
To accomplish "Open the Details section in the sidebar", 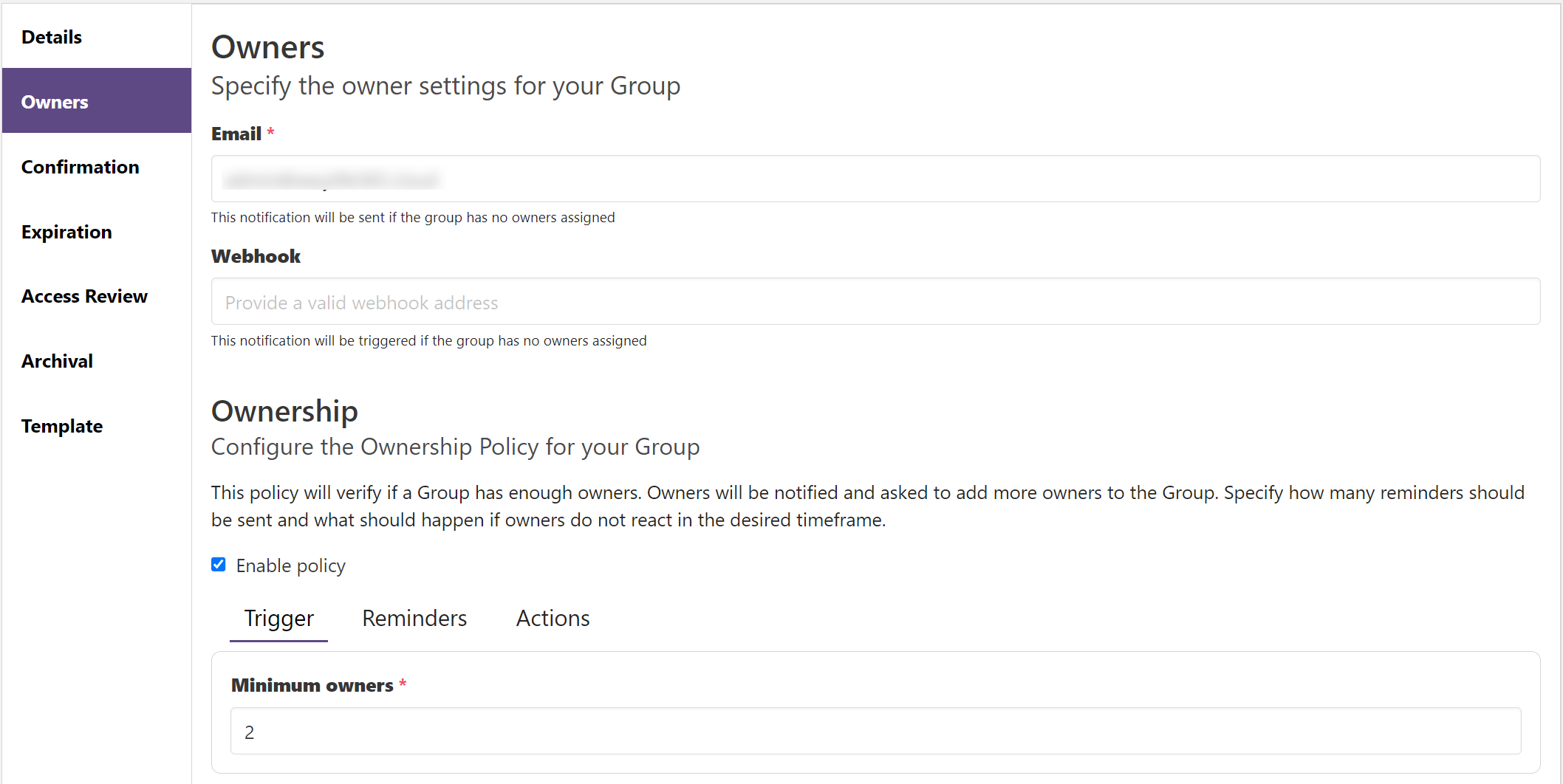I will coord(51,36).
